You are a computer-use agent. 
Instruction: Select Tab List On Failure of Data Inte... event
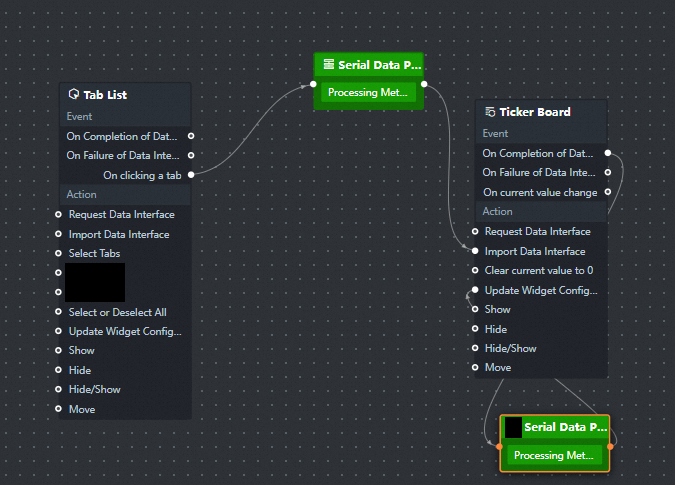[123, 155]
